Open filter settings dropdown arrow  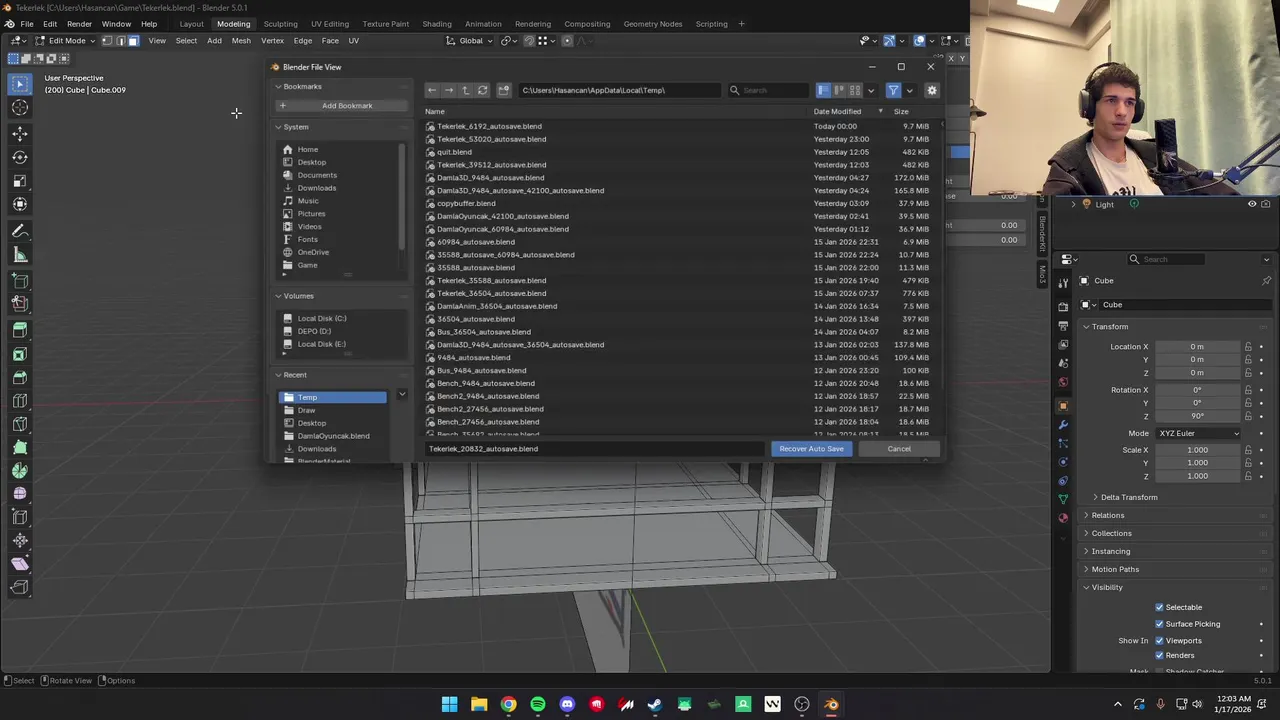pyautogui.click(x=909, y=90)
